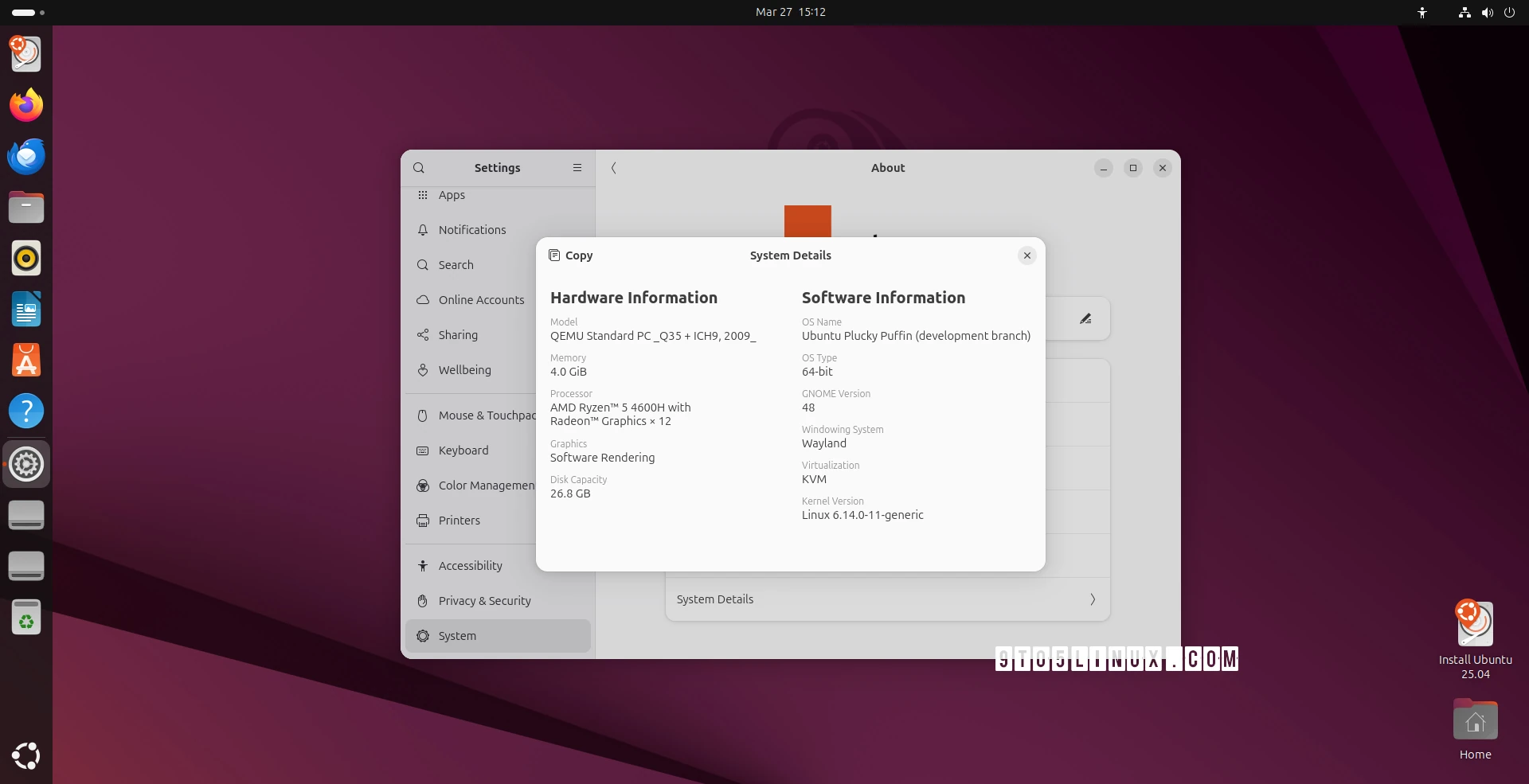This screenshot has height=784, width=1529.
Task: Toggle the Settings sidebar menu
Action: (x=577, y=168)
